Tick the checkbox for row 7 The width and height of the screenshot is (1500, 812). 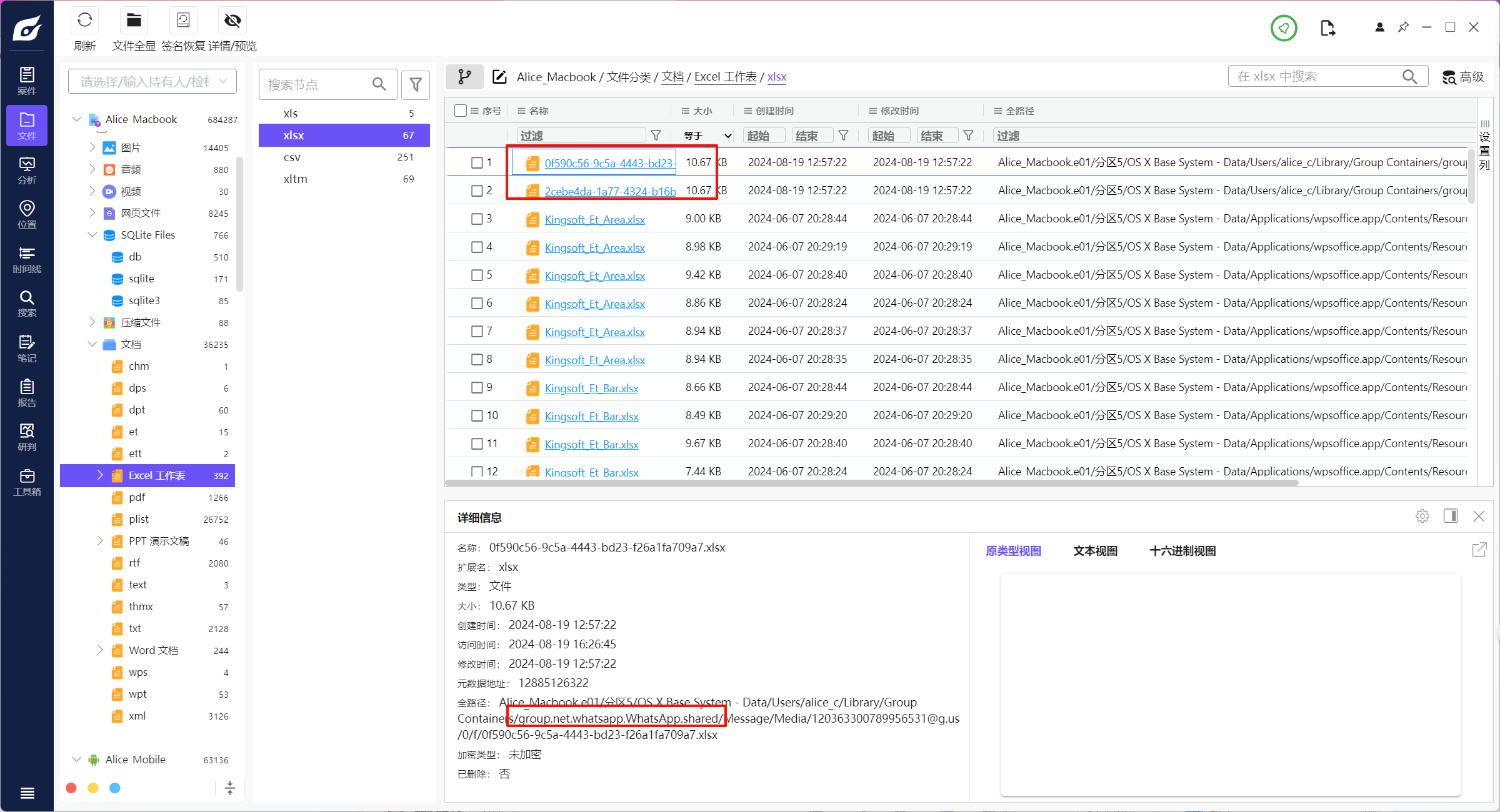tap(477, 332)
